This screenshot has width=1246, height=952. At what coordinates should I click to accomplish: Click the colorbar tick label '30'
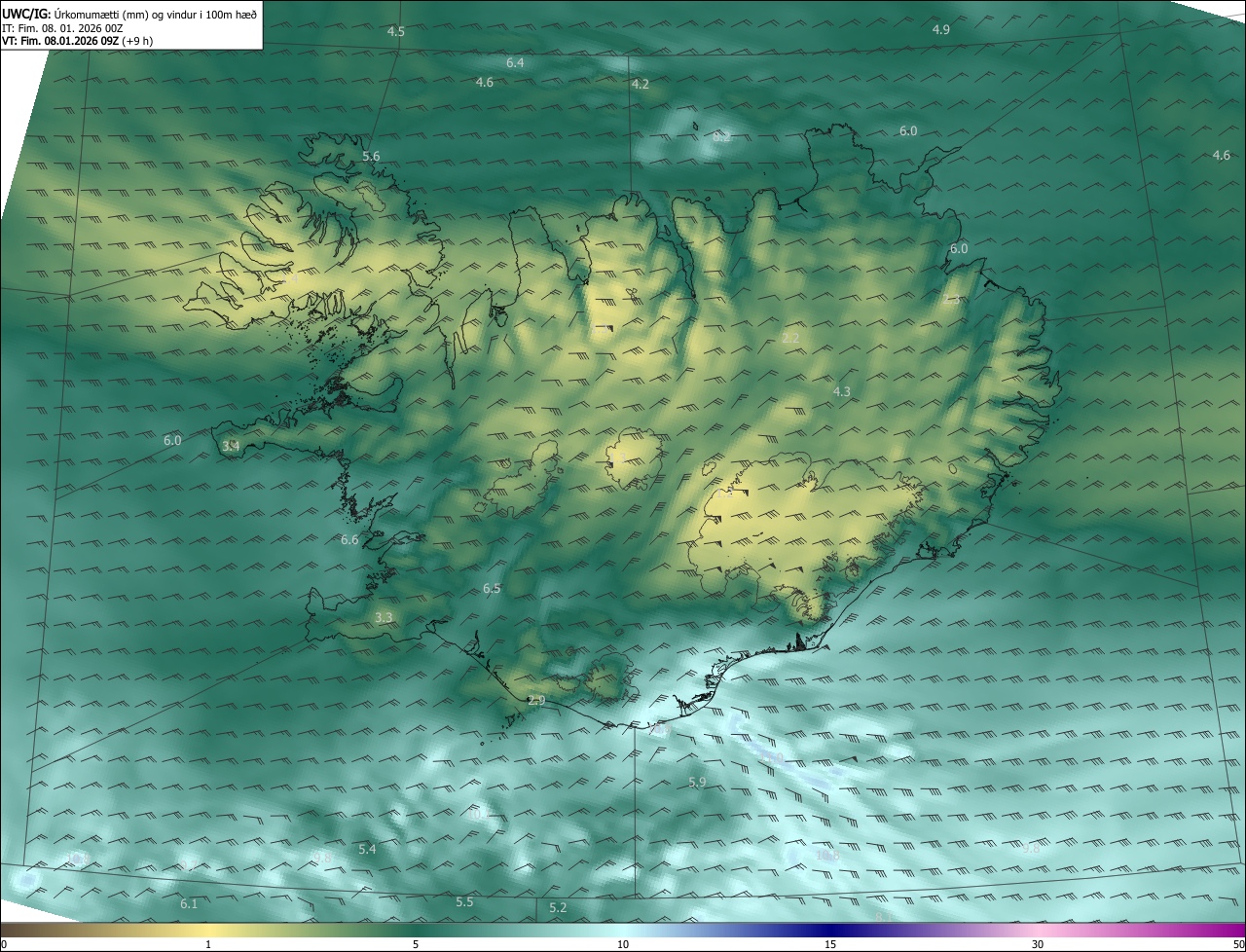1038,945
